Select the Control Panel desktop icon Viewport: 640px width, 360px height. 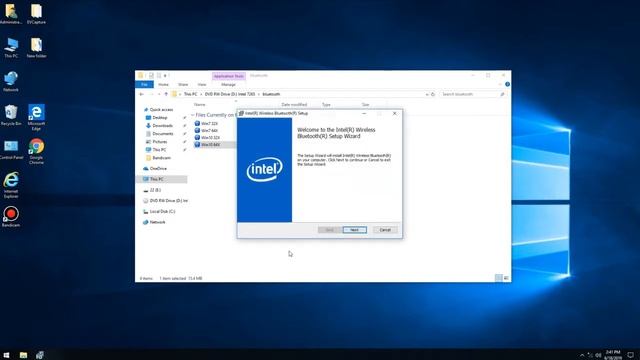click(x=11, y=149)
